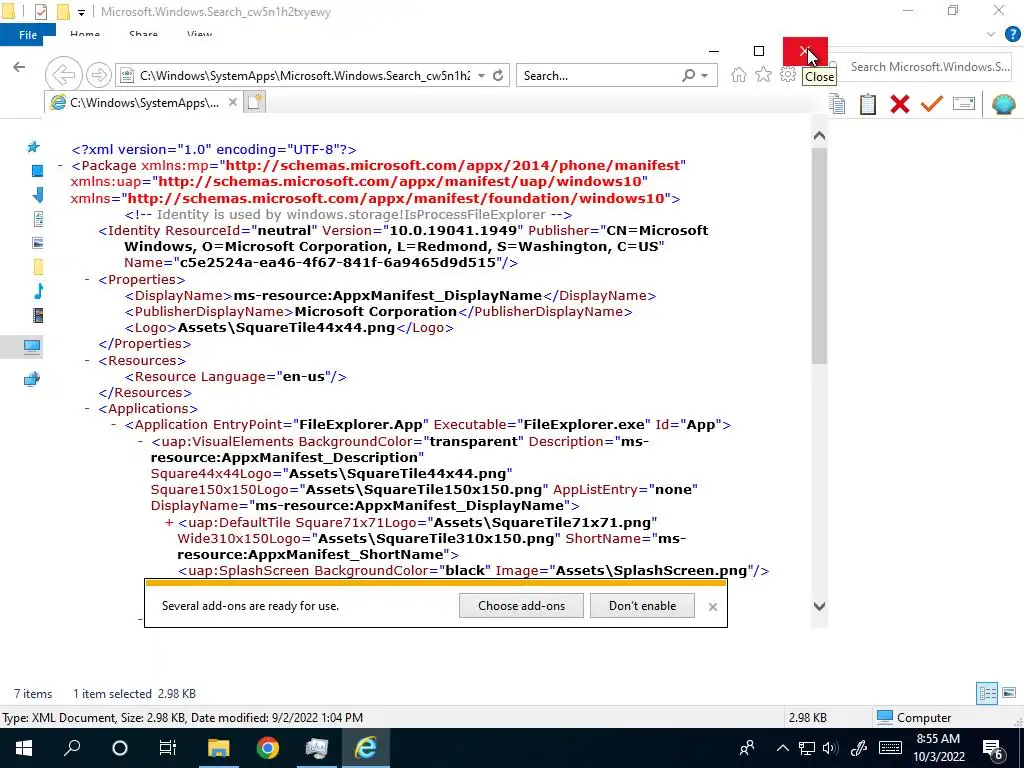Viewport: 1024px width, 768px height.
Task: Click the Copy icon in File Explorer ribbon
Action: [x=837, y=104]
